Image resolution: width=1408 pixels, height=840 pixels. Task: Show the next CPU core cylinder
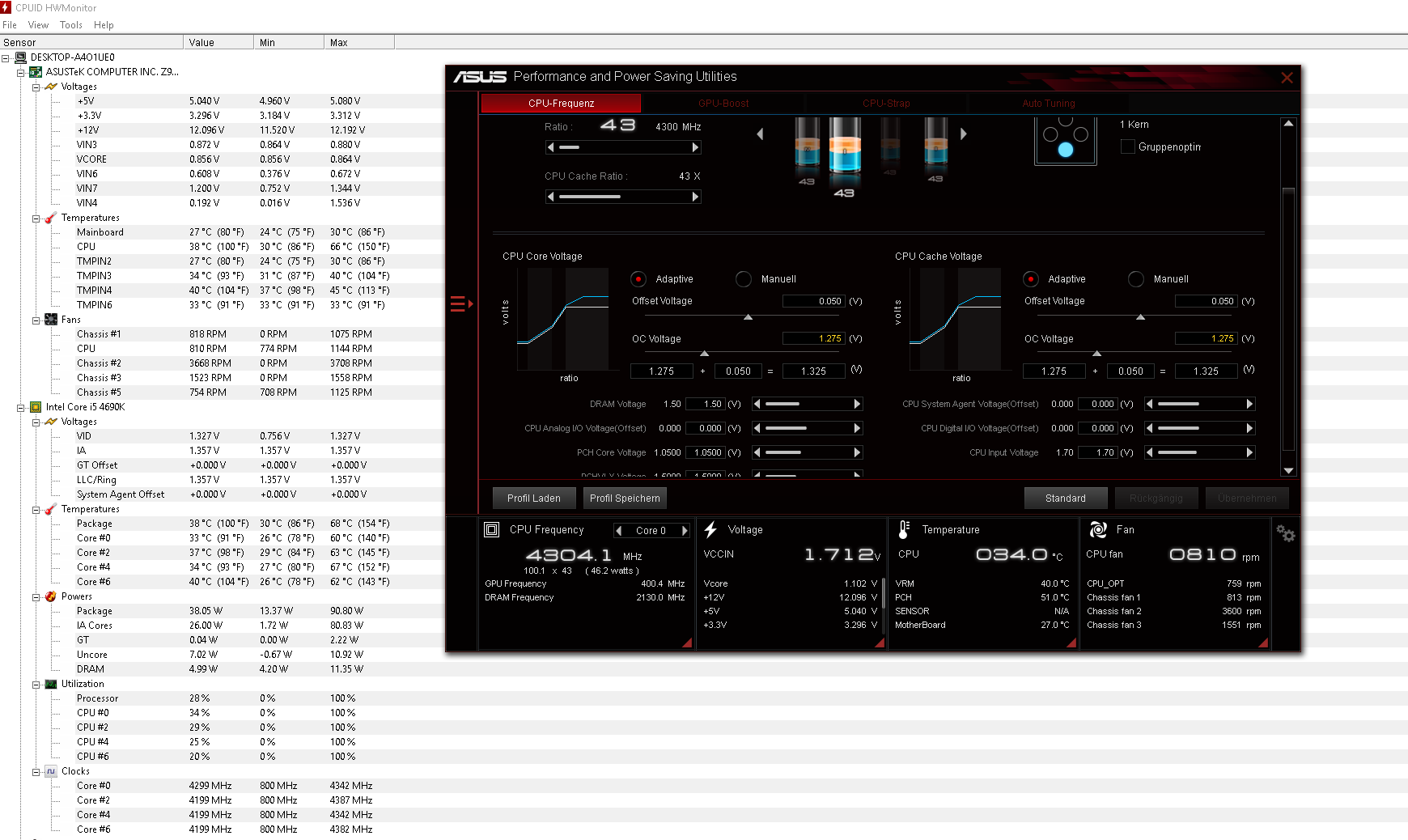coord(963,134)
